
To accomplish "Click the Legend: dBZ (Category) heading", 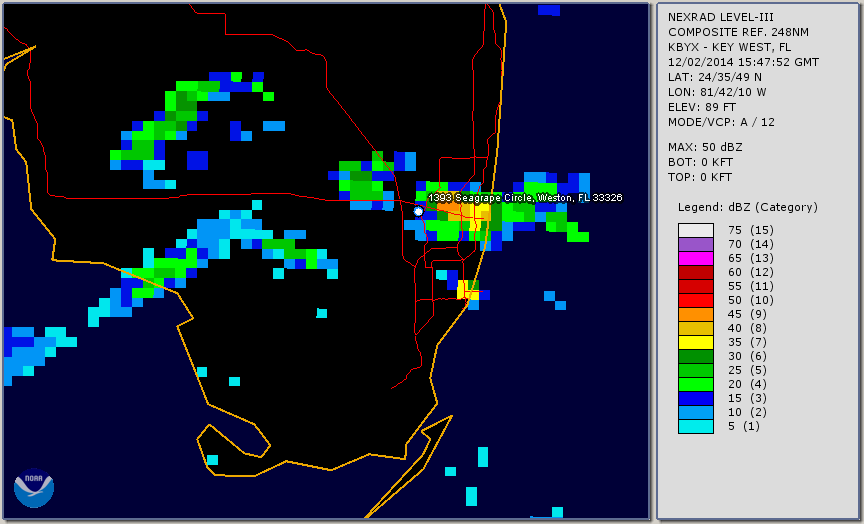I will [x=748, y=208].
